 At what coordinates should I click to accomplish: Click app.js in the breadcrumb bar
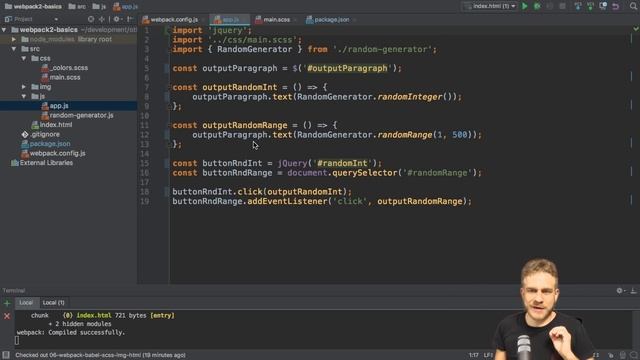pyautogui.click(x=126, y=7)
